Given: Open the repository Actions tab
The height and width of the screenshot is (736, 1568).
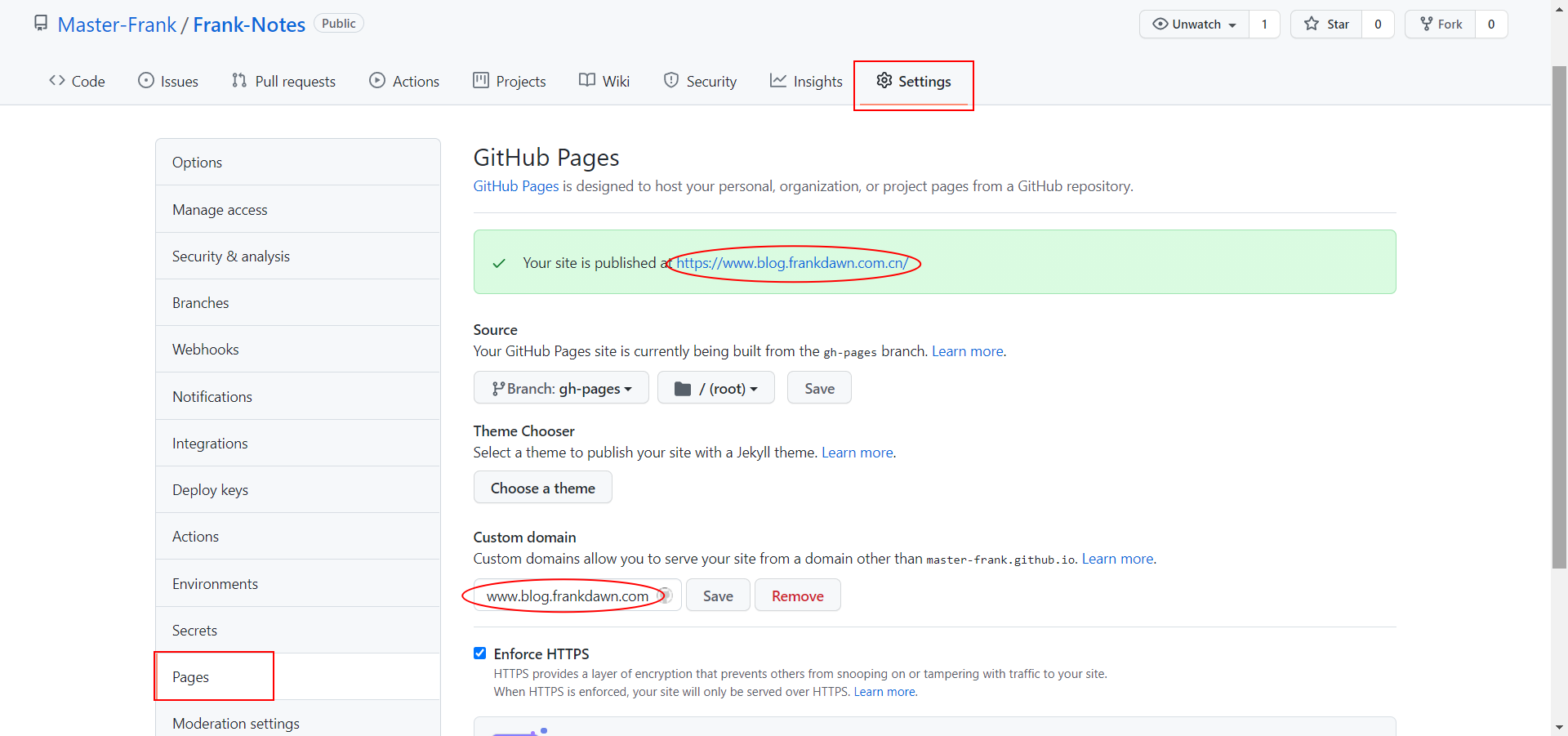Looking at the screenshot, I should (404, 81).
